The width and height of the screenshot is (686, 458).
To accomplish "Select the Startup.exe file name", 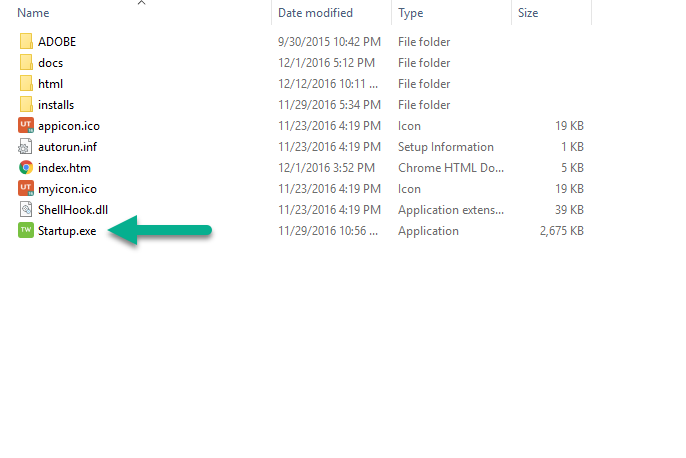I will point(67,231).
